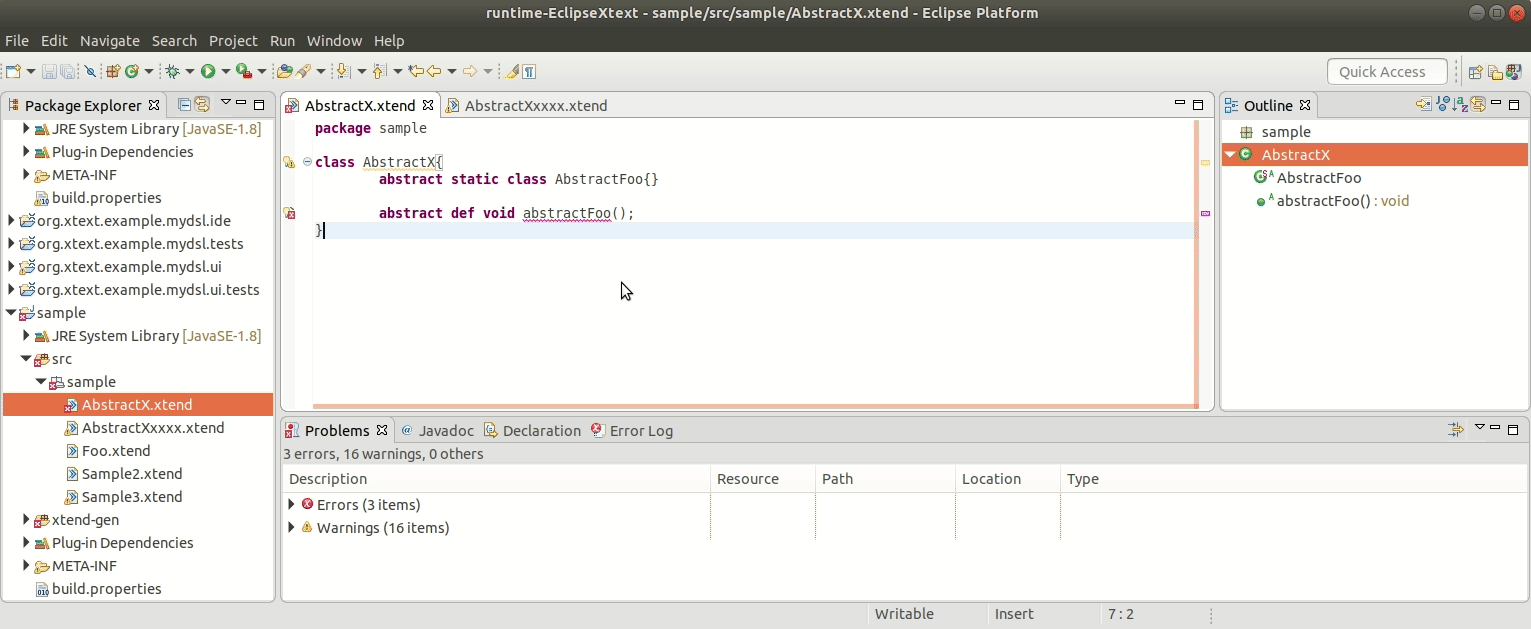Screen dimensions: 1531x629
Task: Expand the Errors (3 items) group
Action: point(292,505)
